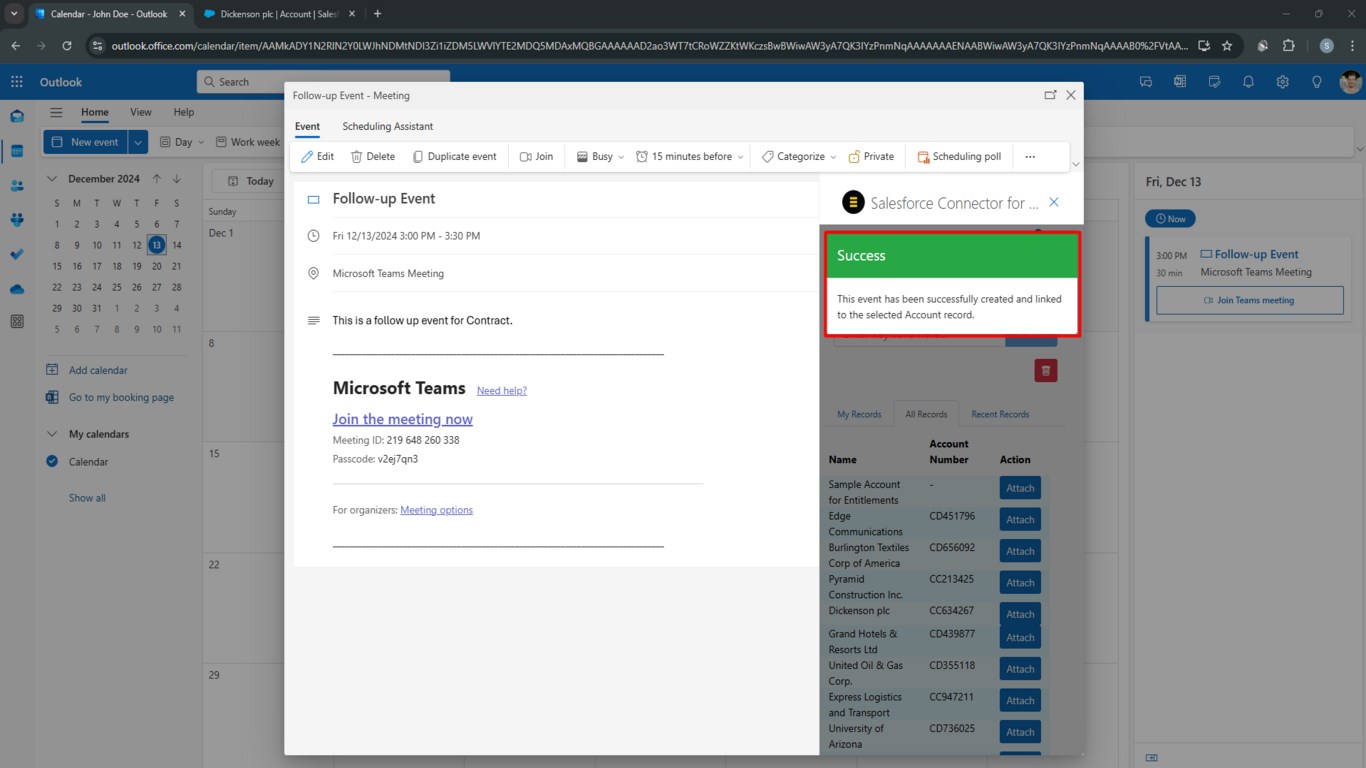This screenshot has width=1366, height=768.
Task: Select the Event tab
Action: [307, 126]
